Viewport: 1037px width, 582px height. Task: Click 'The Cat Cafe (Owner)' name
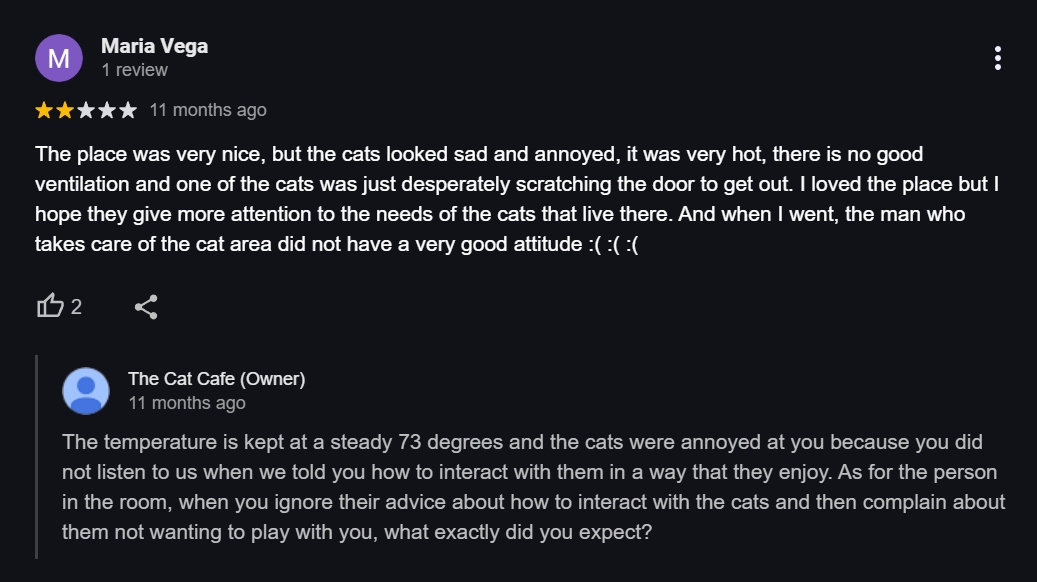[216, 379]
